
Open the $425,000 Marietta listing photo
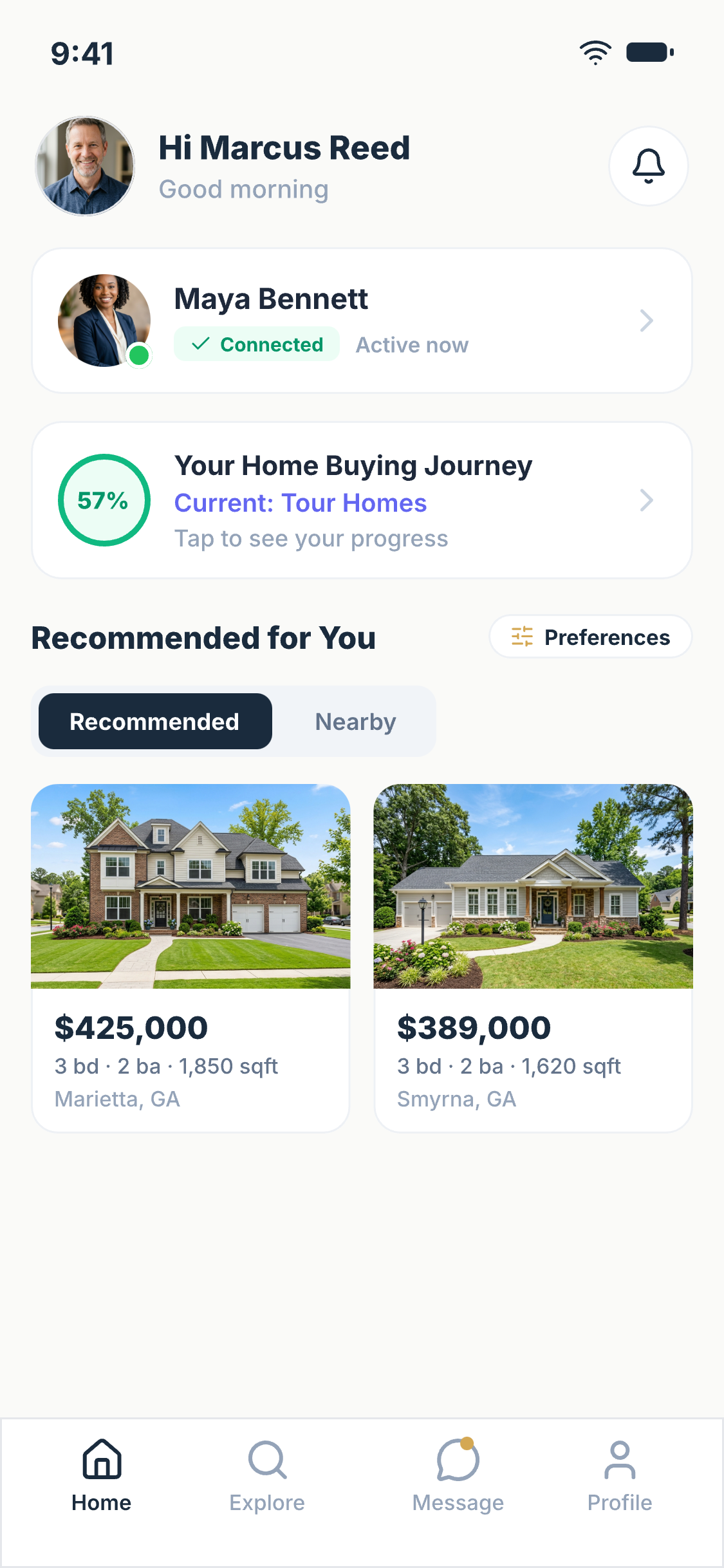pos(190,886)
